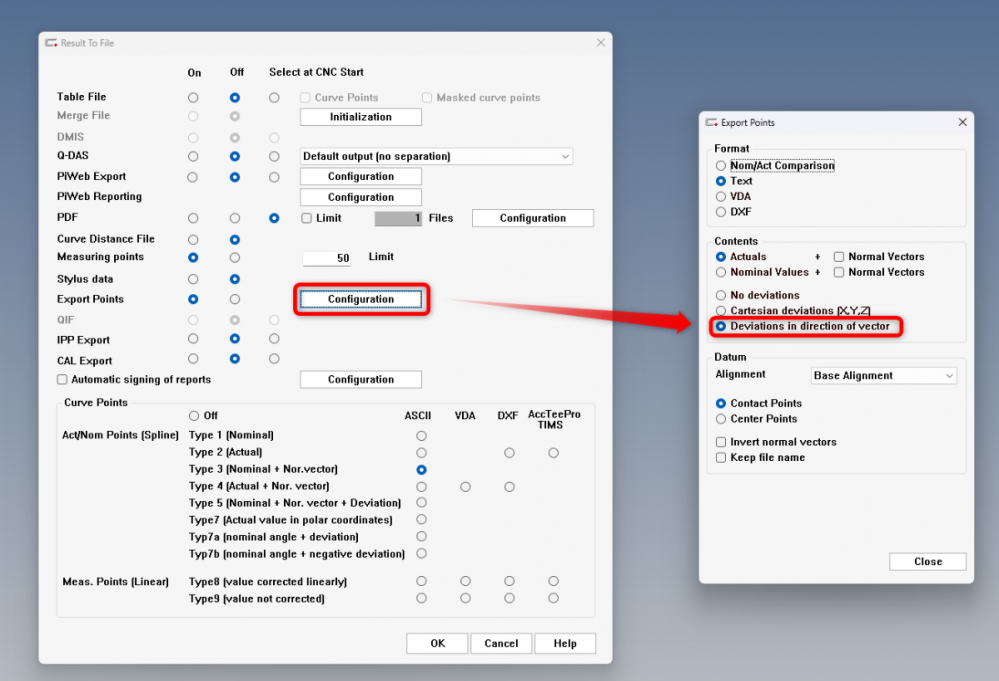Click the Initialization button
The width and height of the screenshot is (999, 681).
pyautogui.click(x=361, y=117)
